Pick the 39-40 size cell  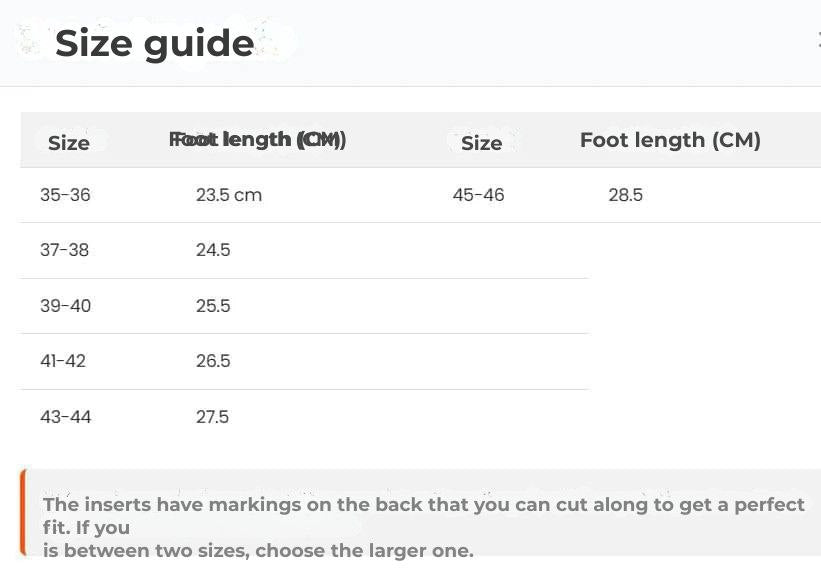tap(65, 306)
